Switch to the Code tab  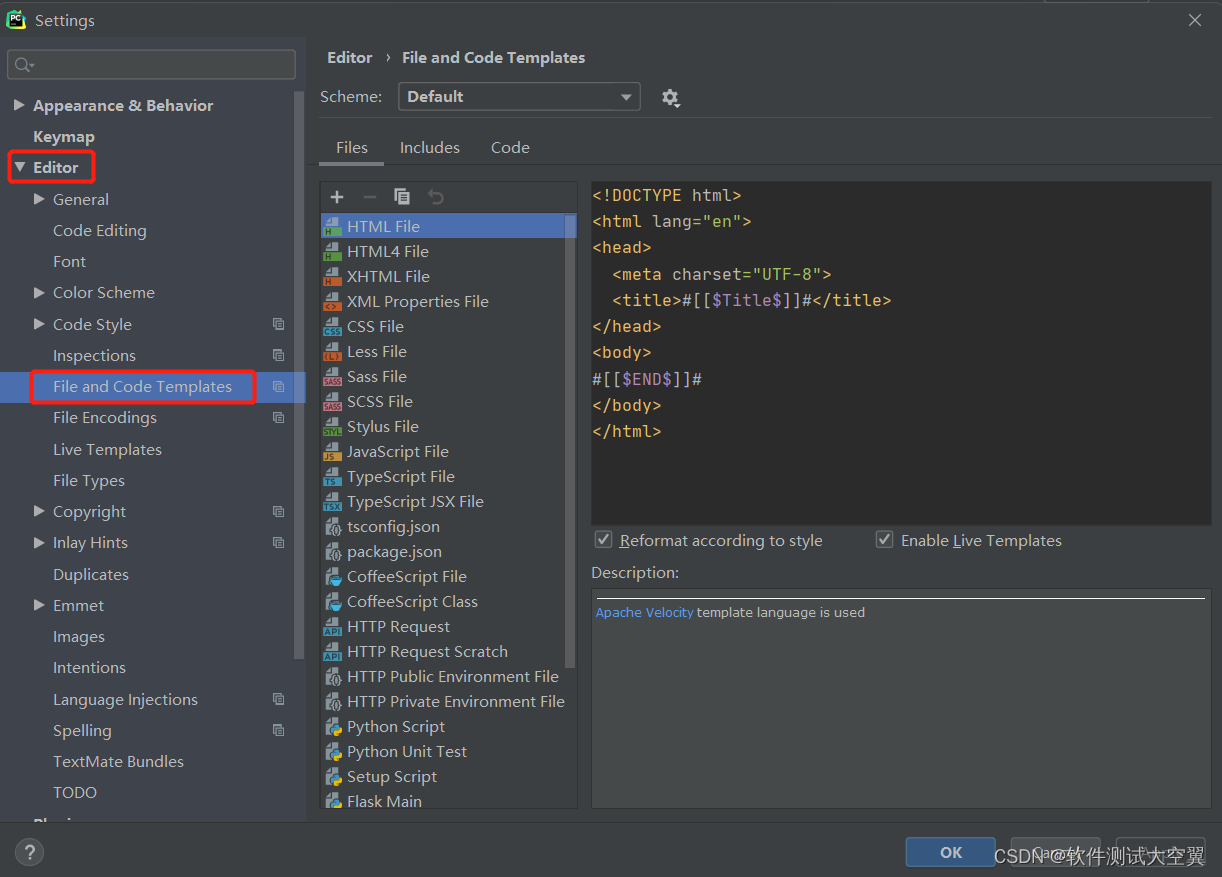pyautogui.click(x=510, y=148)
